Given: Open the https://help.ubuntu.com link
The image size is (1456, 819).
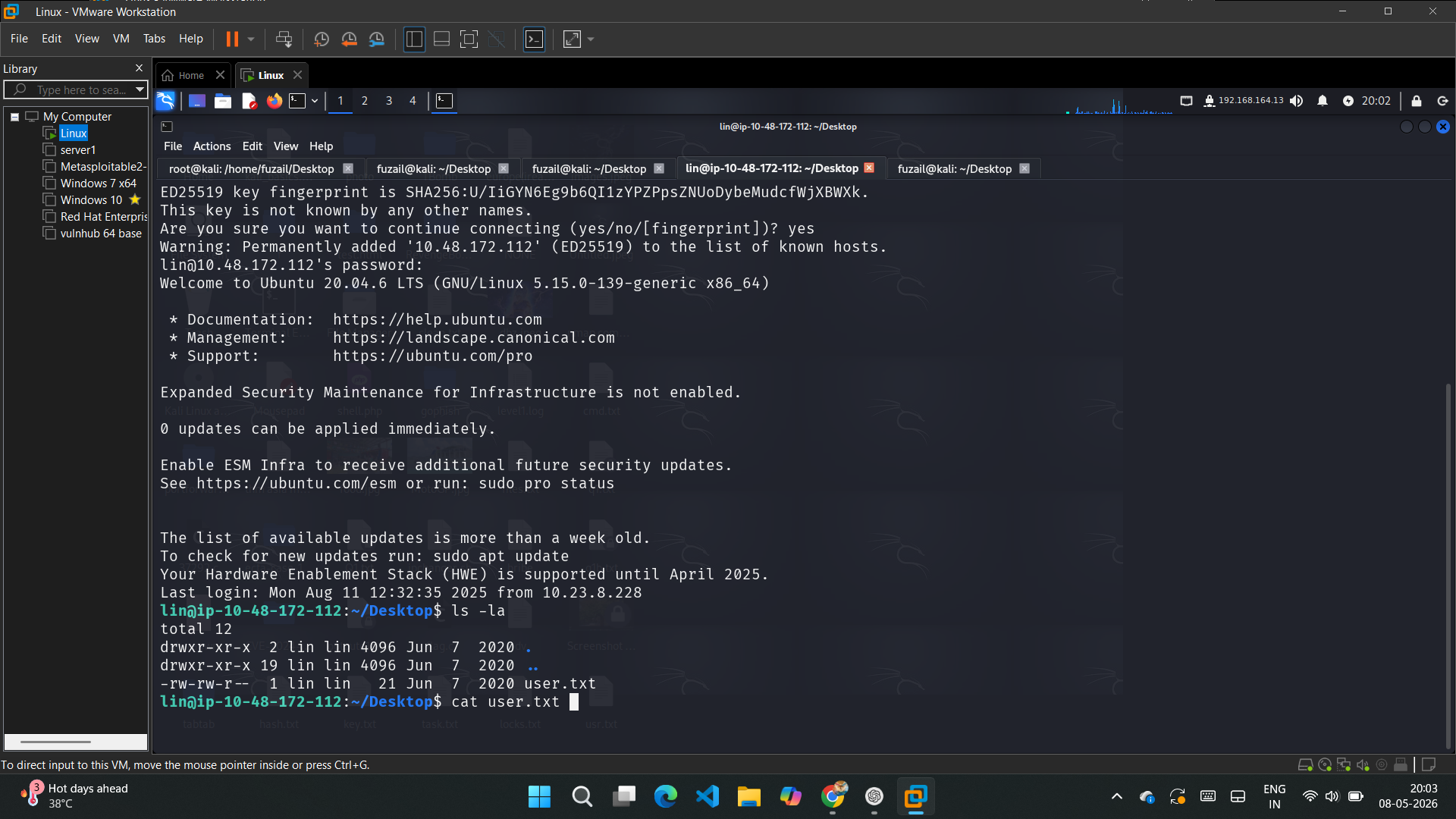Looking at the screenshot, I should click(x=438, y=319).
